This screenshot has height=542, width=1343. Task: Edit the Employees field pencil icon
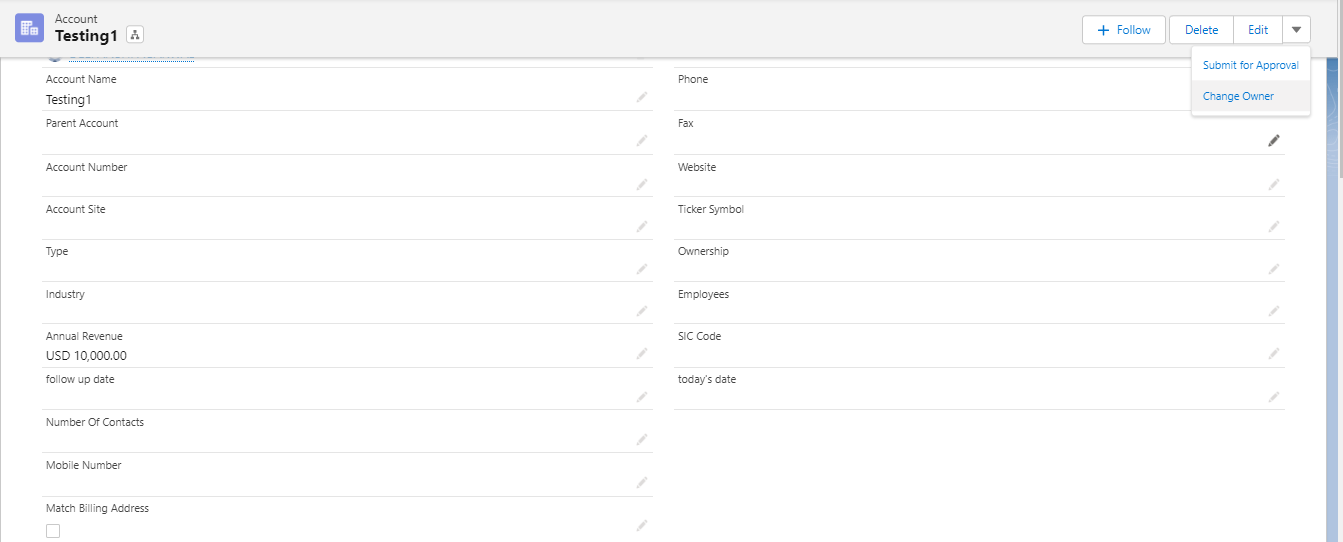(1274, 311)
